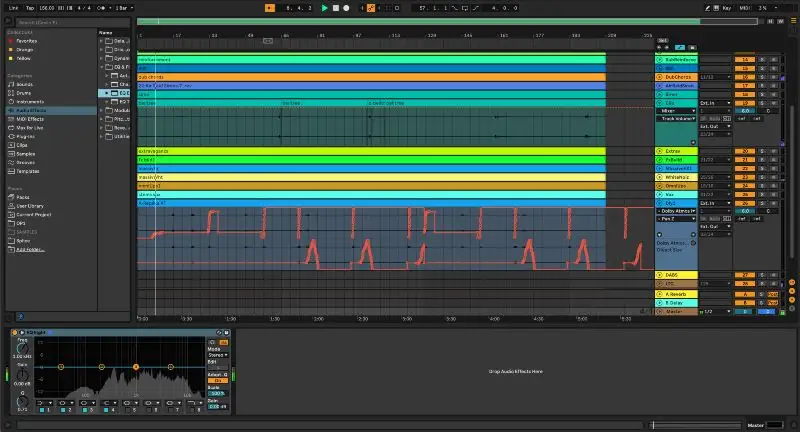This screenshot has width=800, height=432.
Task: Toggle EQ Eight device activator button
Action: pos(15,332)
